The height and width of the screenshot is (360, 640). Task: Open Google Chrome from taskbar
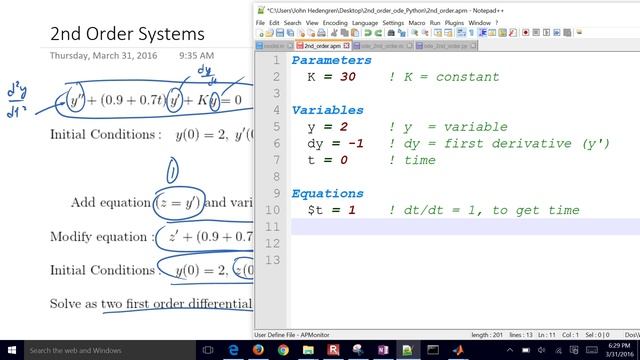pos(283,350)
